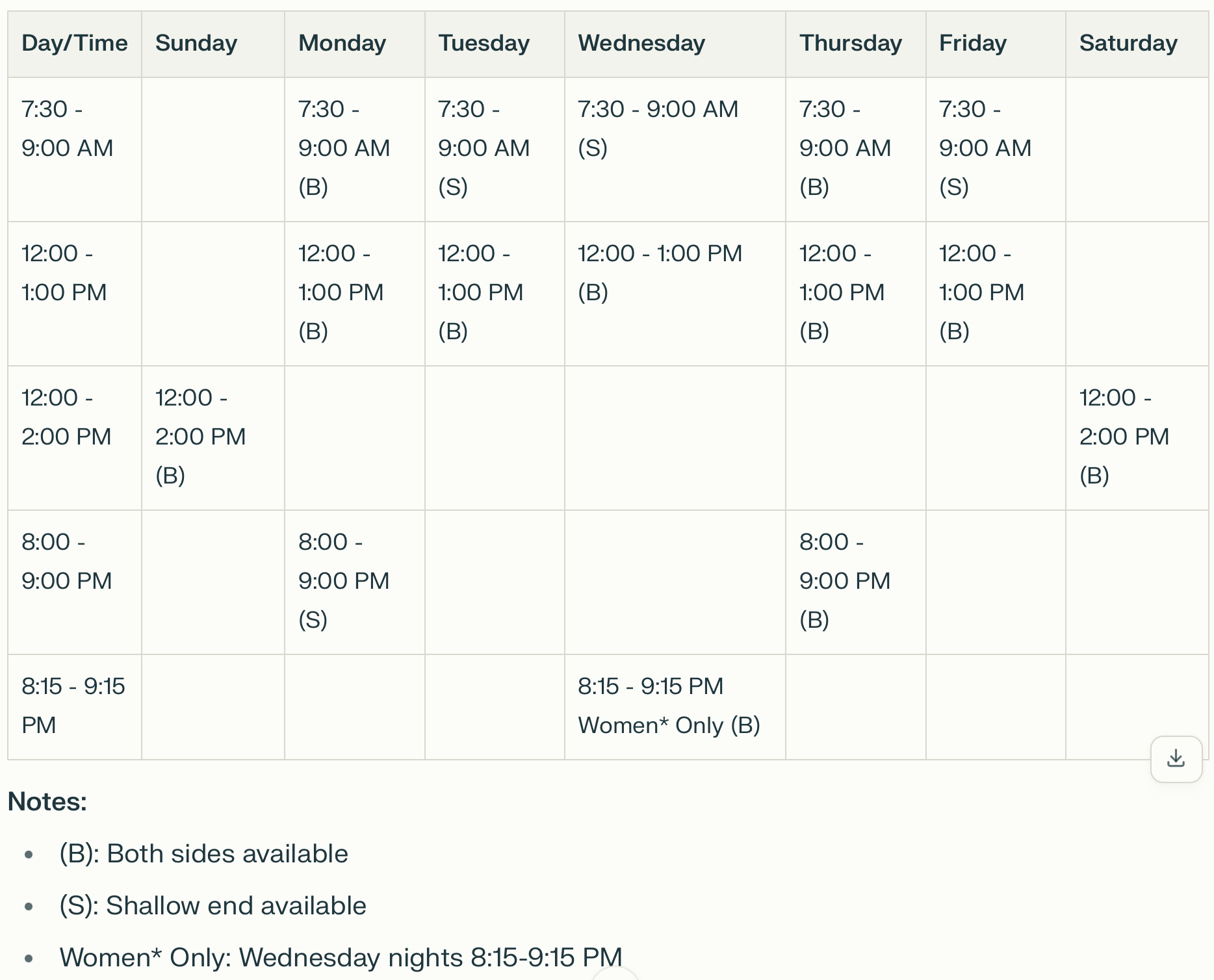Select Wednesday 12:00 - 1:00 PM (B) cell
The height and width of the screenshot is (980, 1214).
point(675,294)
